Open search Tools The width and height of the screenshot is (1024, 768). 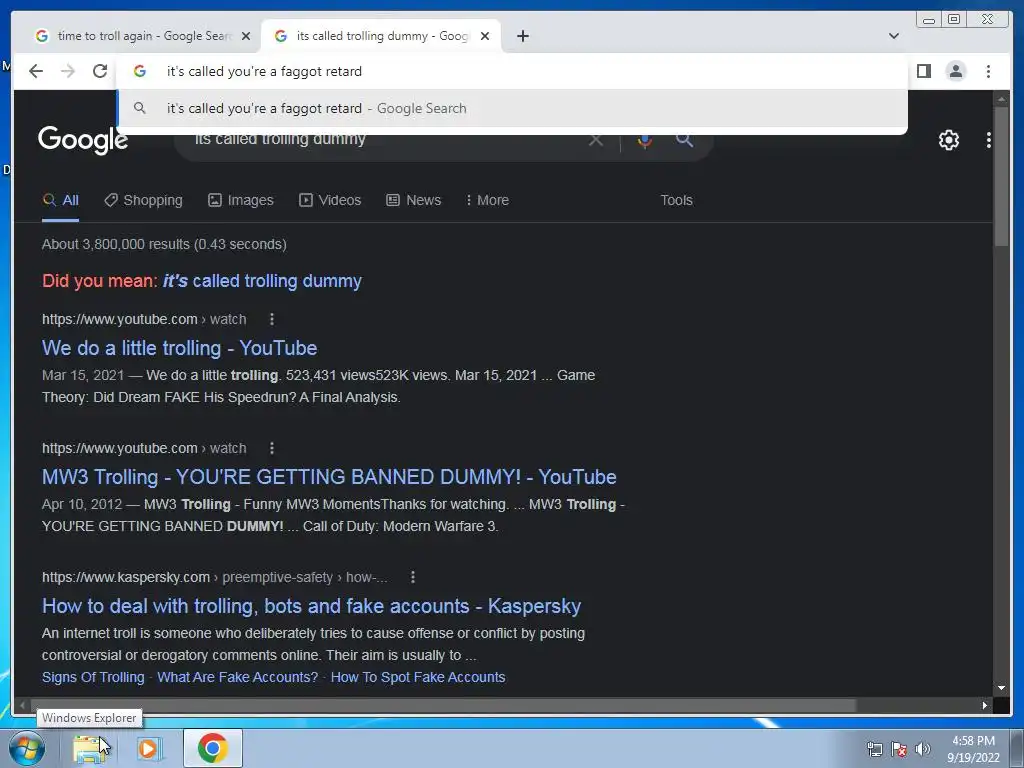tap(676, 200)
